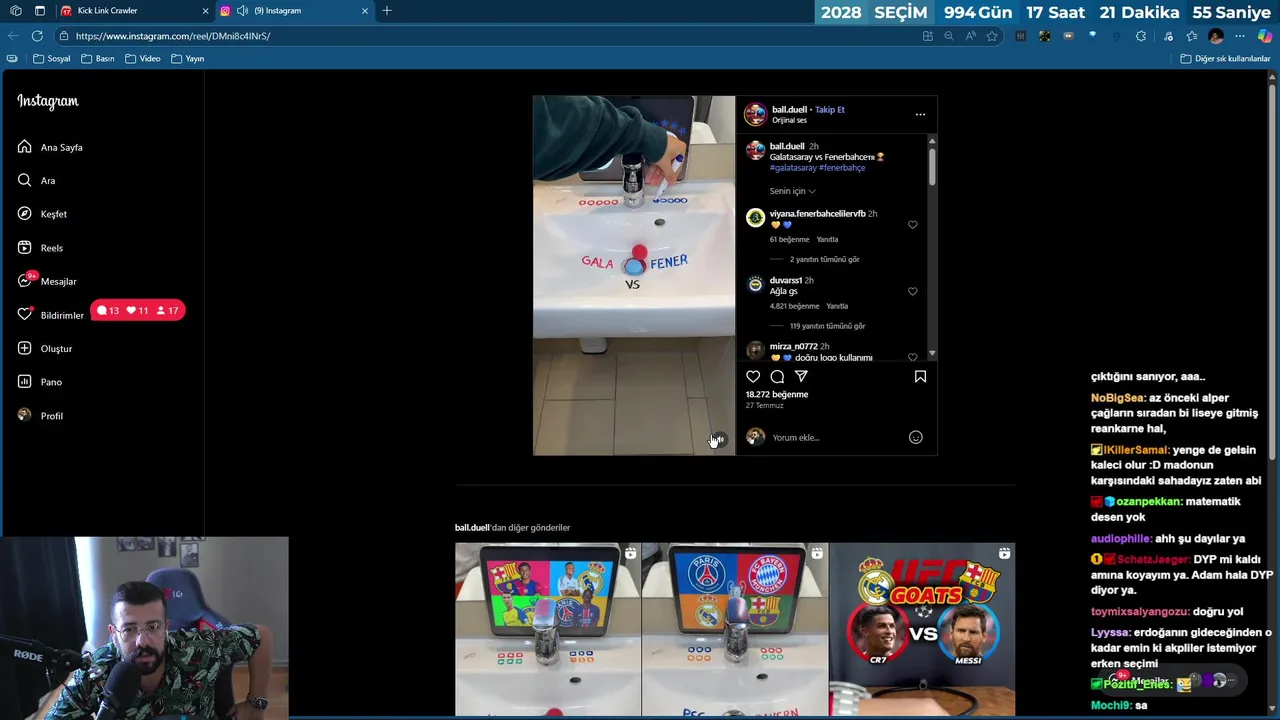
Task: Add page to favorites star icon
Action: (992, 36)
